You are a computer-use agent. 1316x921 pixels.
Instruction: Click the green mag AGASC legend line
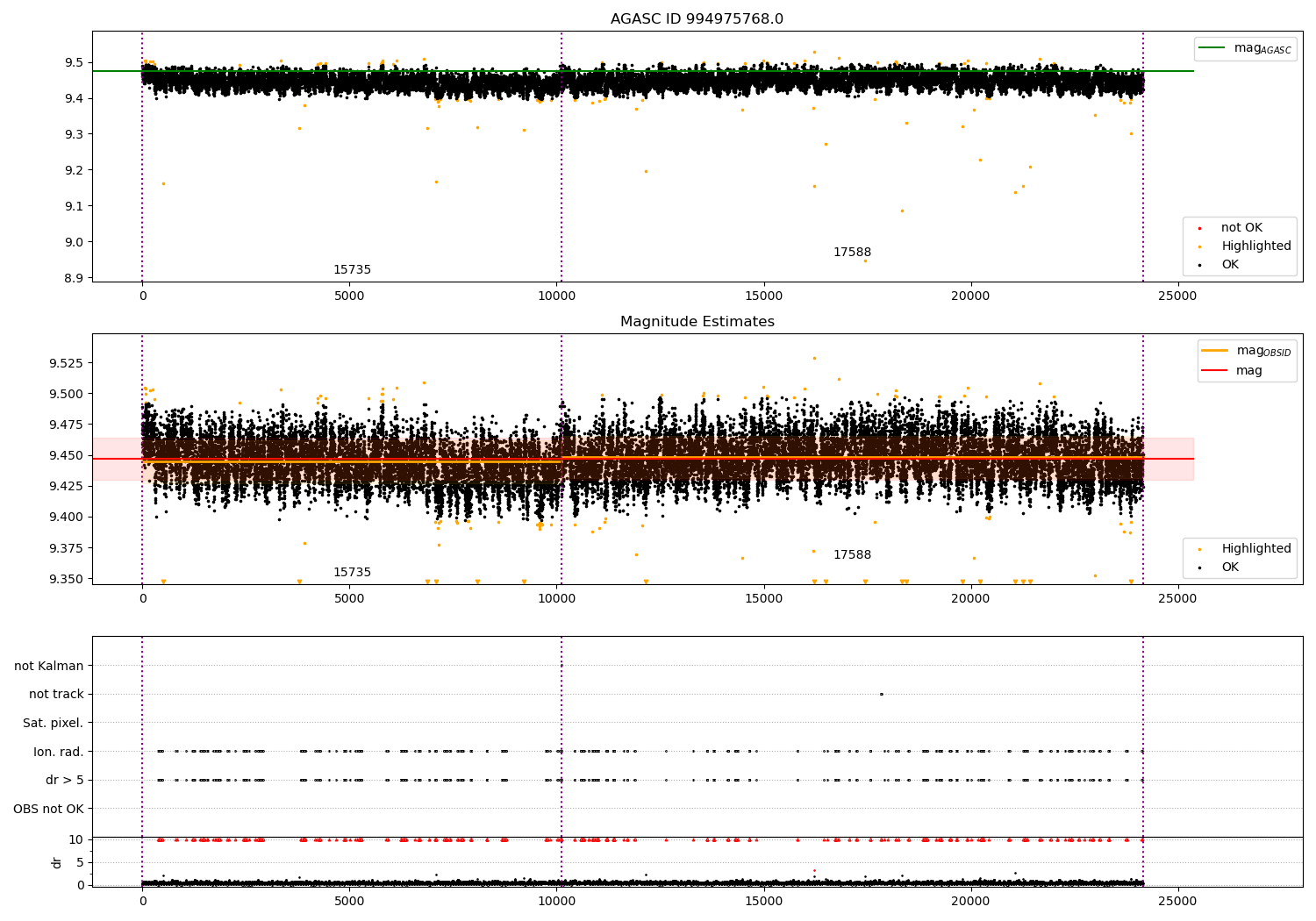(1212, 48)
